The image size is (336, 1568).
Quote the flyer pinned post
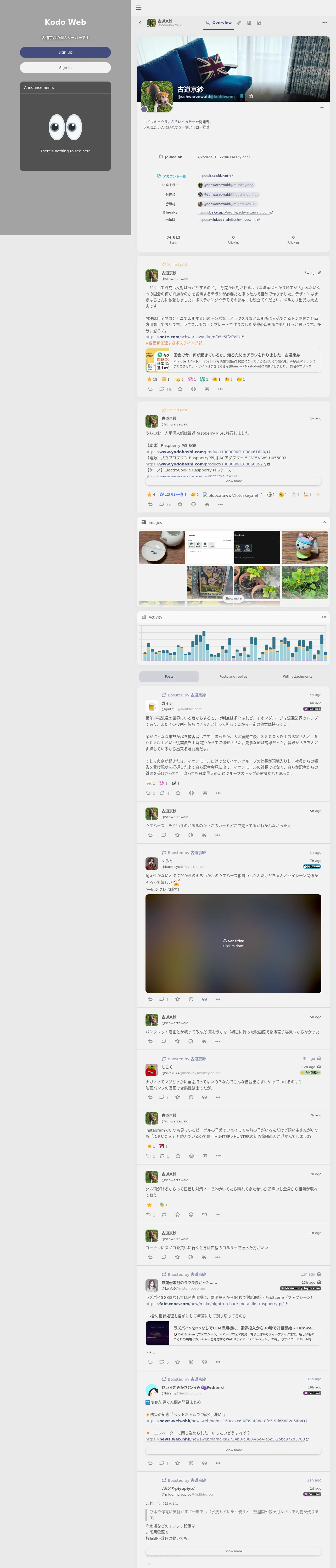click(x=207, y=389)
